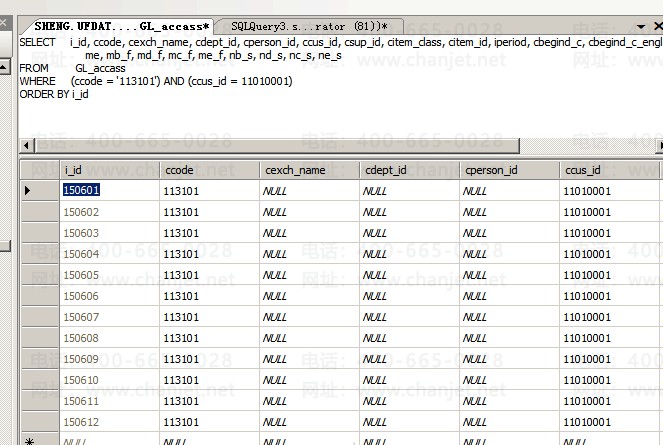Click cperson_id NULL in row 150604

(509, 254)
